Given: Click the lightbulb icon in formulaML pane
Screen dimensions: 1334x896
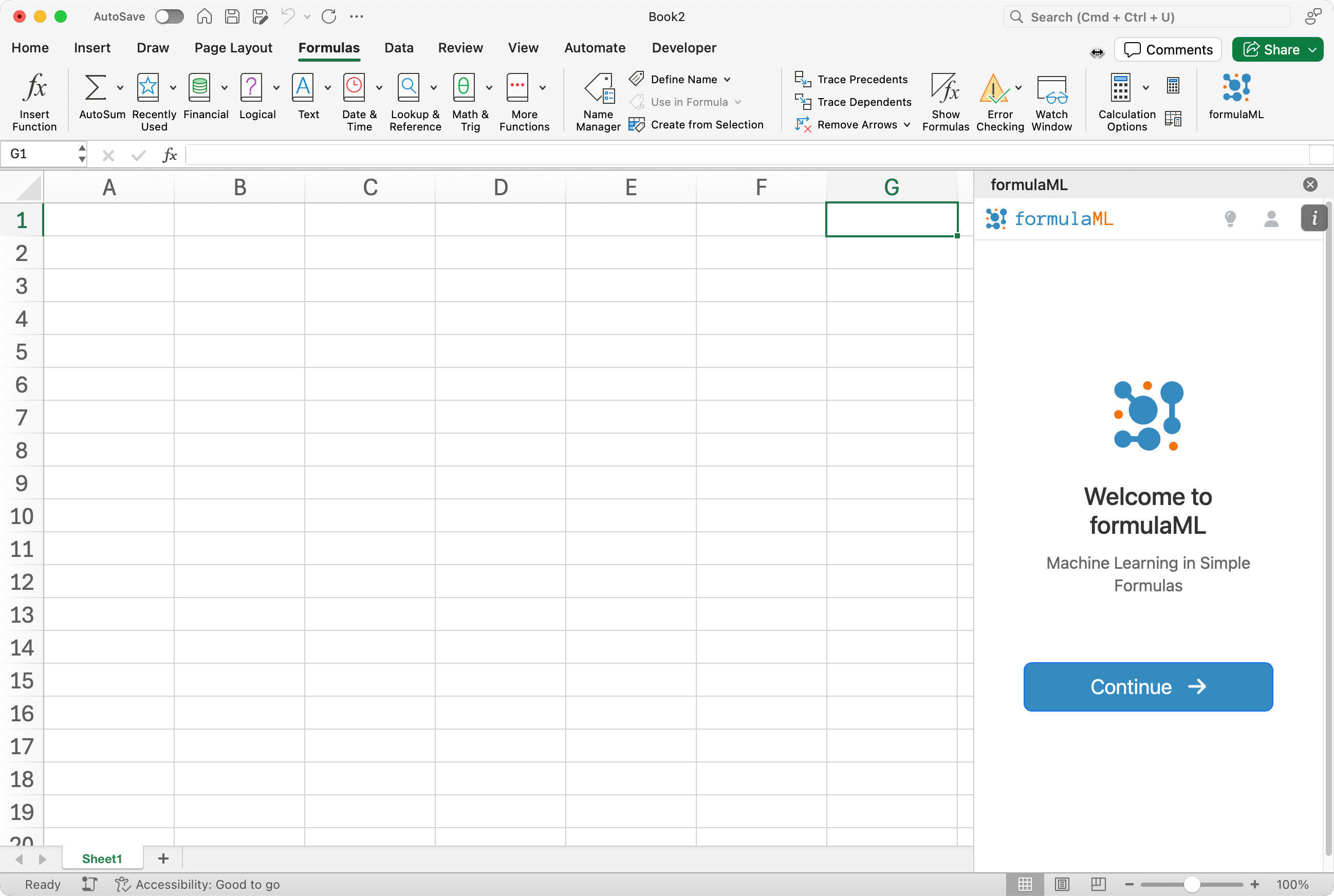Looking at the screenshot, I should tap(1230, 218).
